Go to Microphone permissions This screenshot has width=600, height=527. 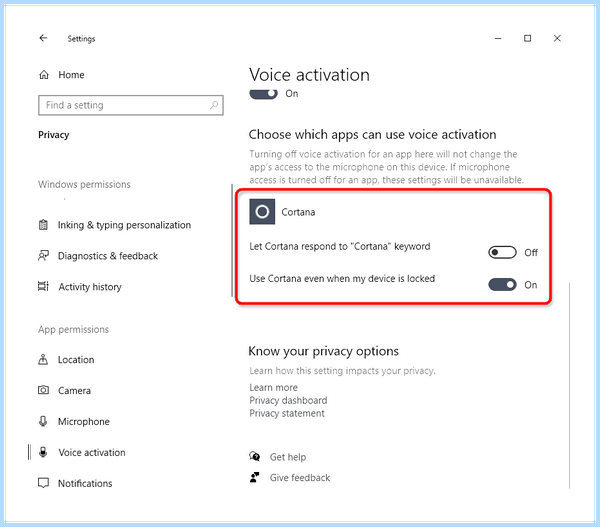pos(83,421)
